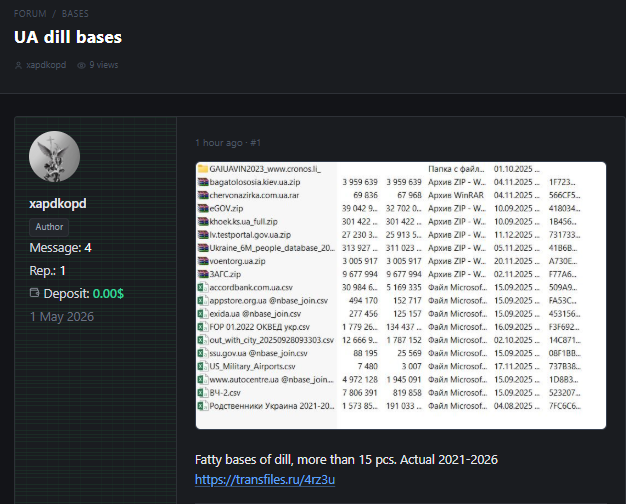626x504 pixels.
Task: Select the file name ЗАГС.zip
Action: pyautogui.click(x=225, y=274)
